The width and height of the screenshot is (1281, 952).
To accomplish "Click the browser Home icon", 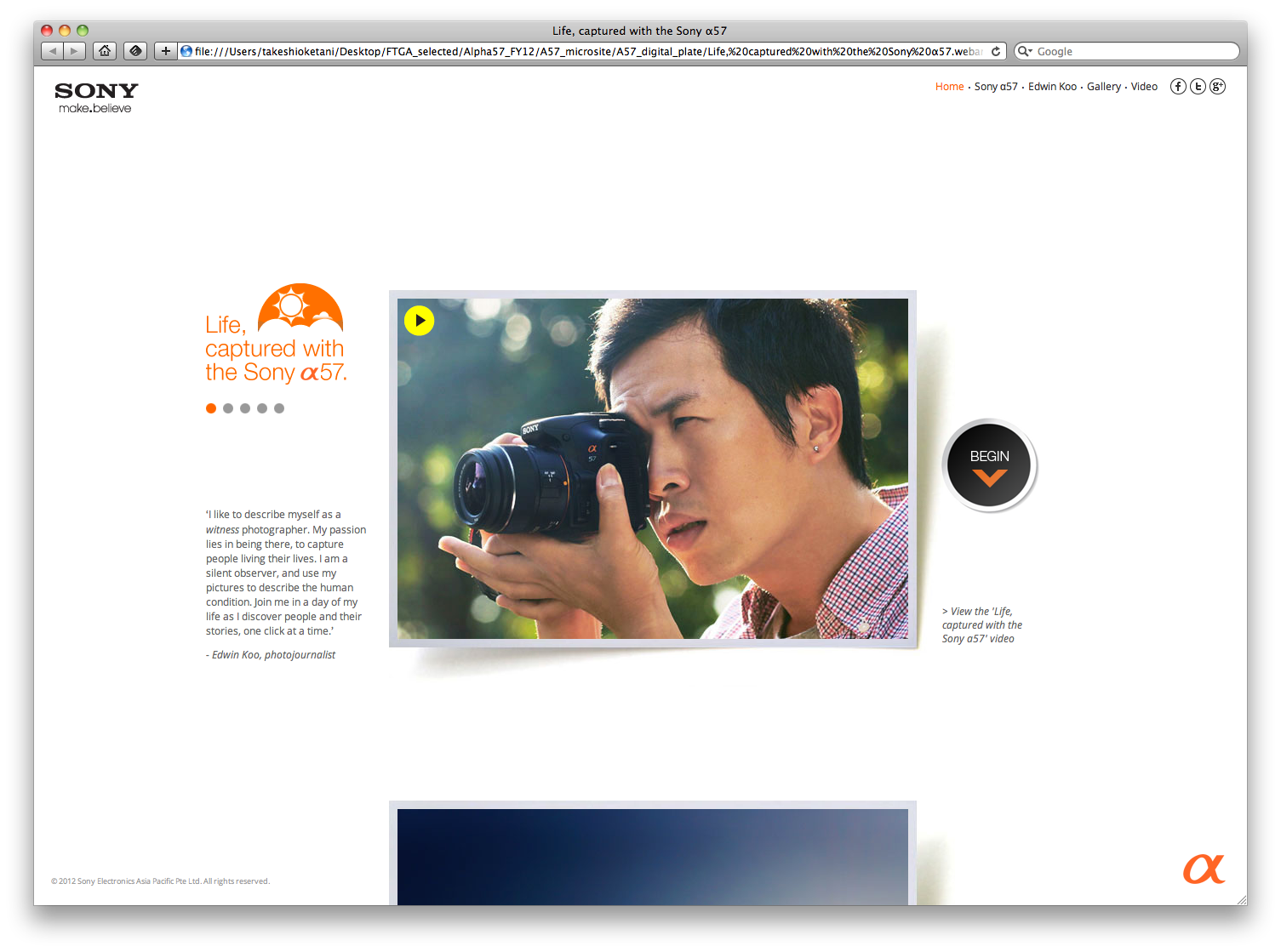I will pyautogui.click(x=105, y=51).
